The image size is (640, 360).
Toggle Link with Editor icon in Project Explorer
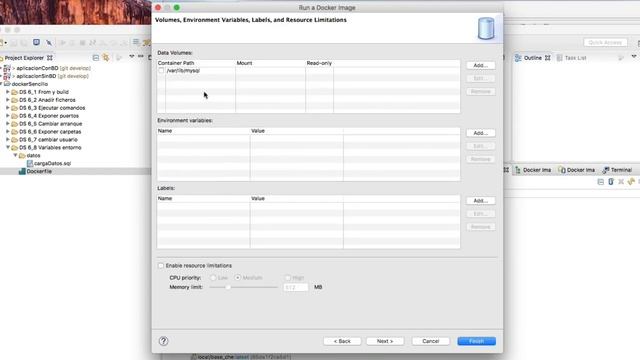[106, 58]
